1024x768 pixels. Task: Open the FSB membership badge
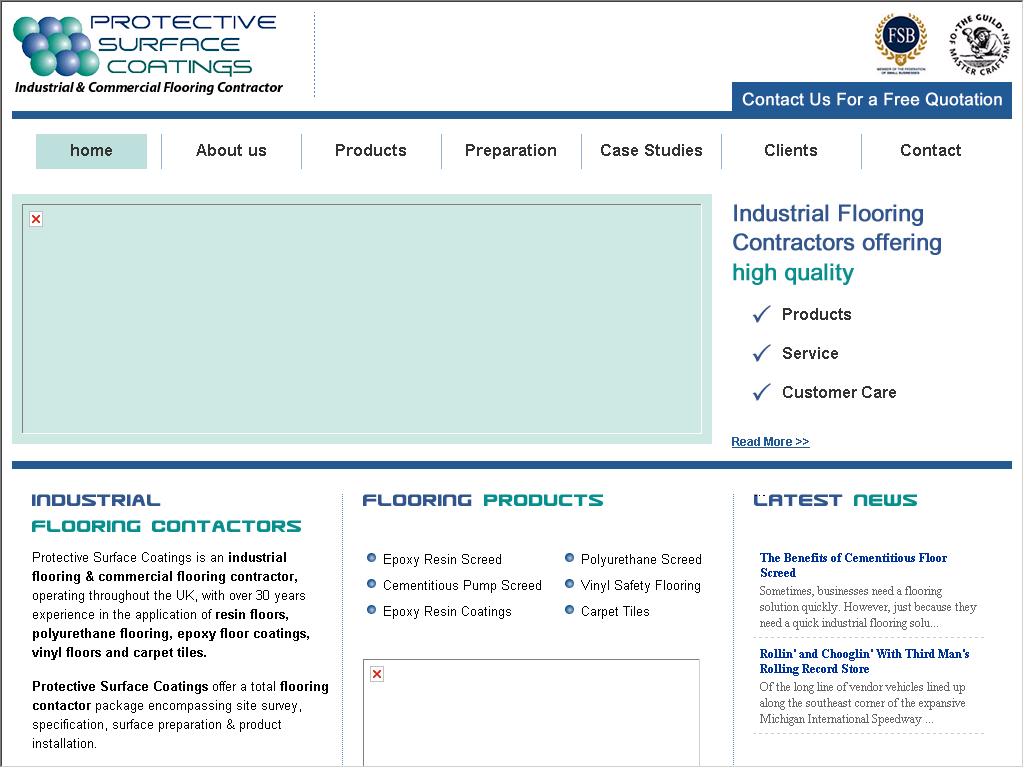pyautogui.click(x=901, y=44)
